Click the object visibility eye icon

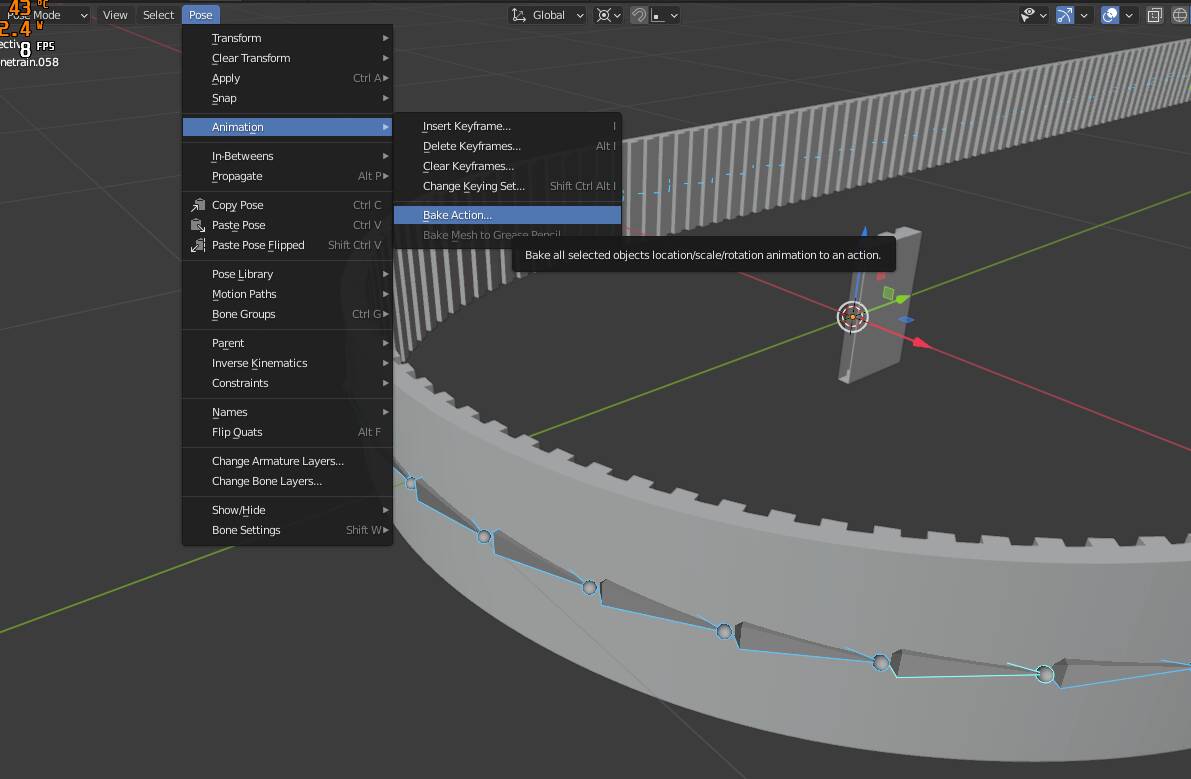click(1027, 15)
